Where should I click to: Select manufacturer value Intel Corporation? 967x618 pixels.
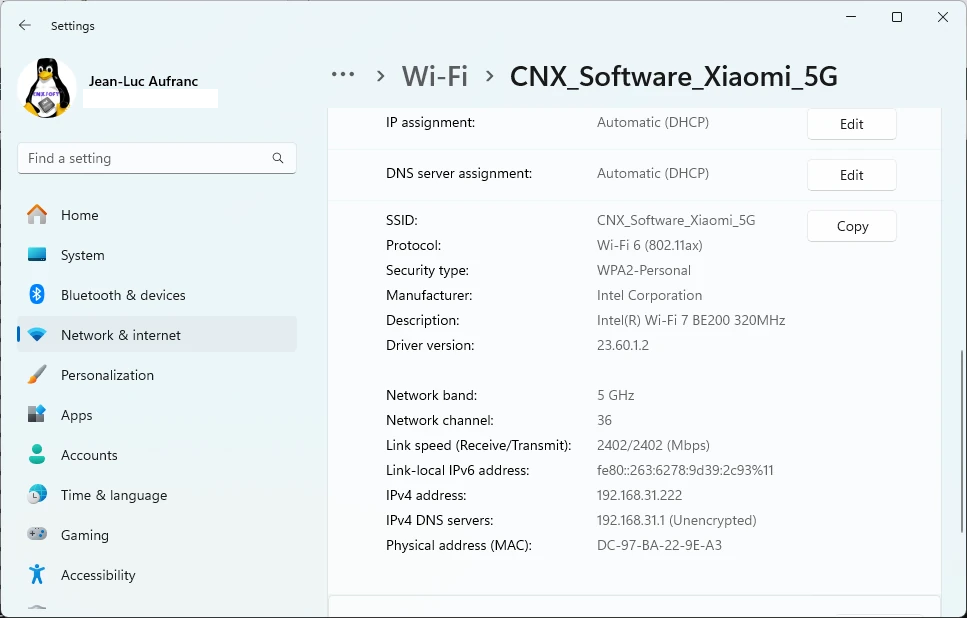tap(649, 295)
